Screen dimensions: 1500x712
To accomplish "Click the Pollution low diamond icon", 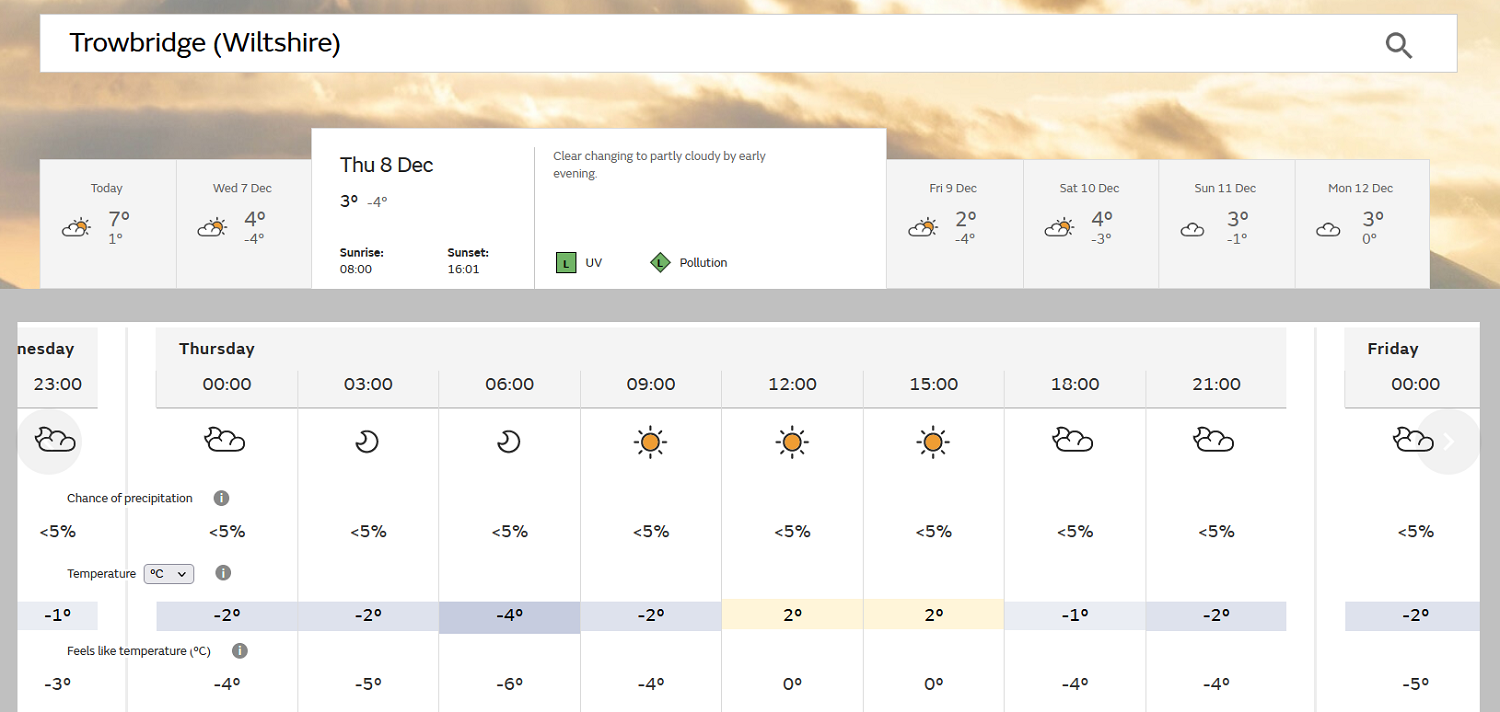I will click(659, 263).
